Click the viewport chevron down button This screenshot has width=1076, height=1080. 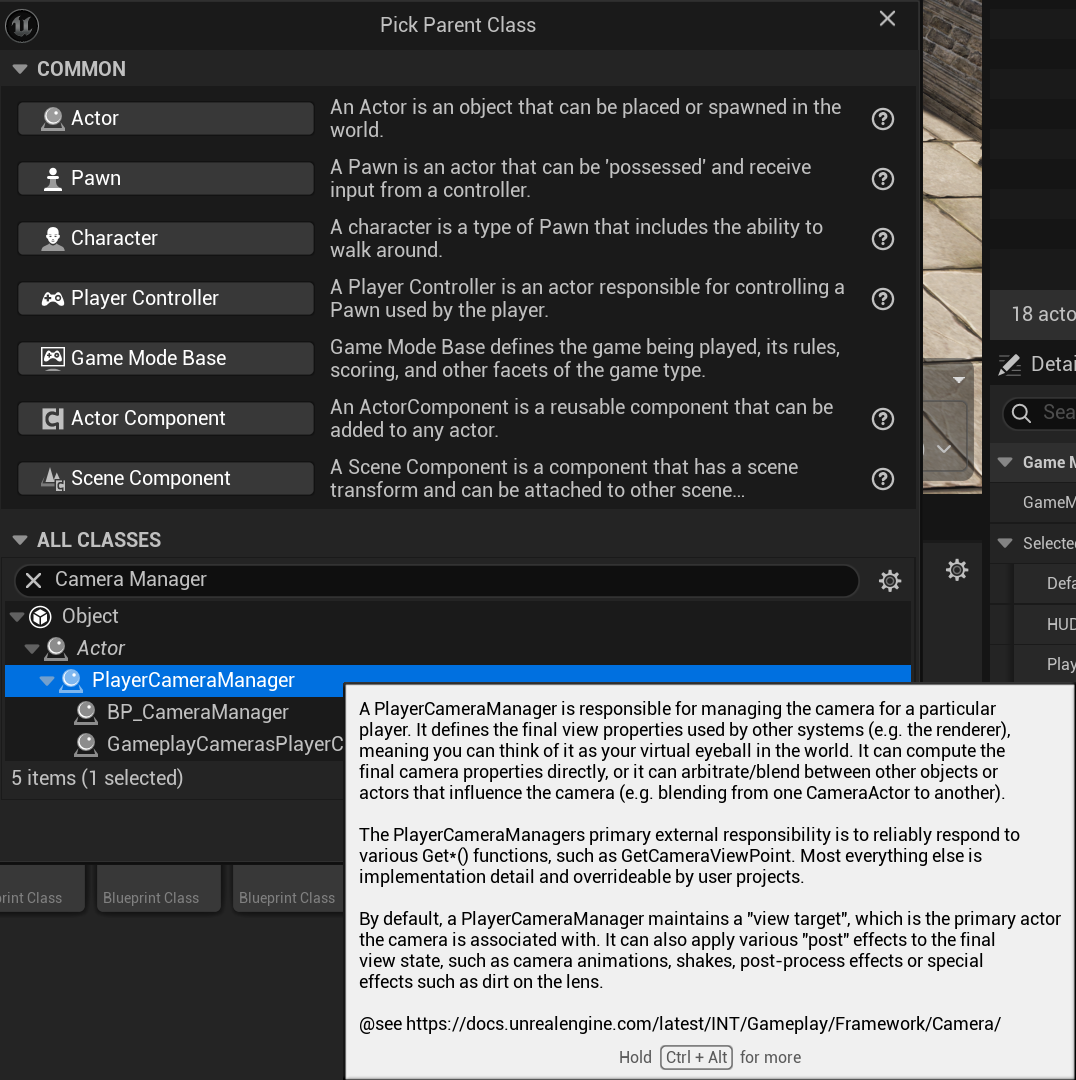(x=944, y=448)
